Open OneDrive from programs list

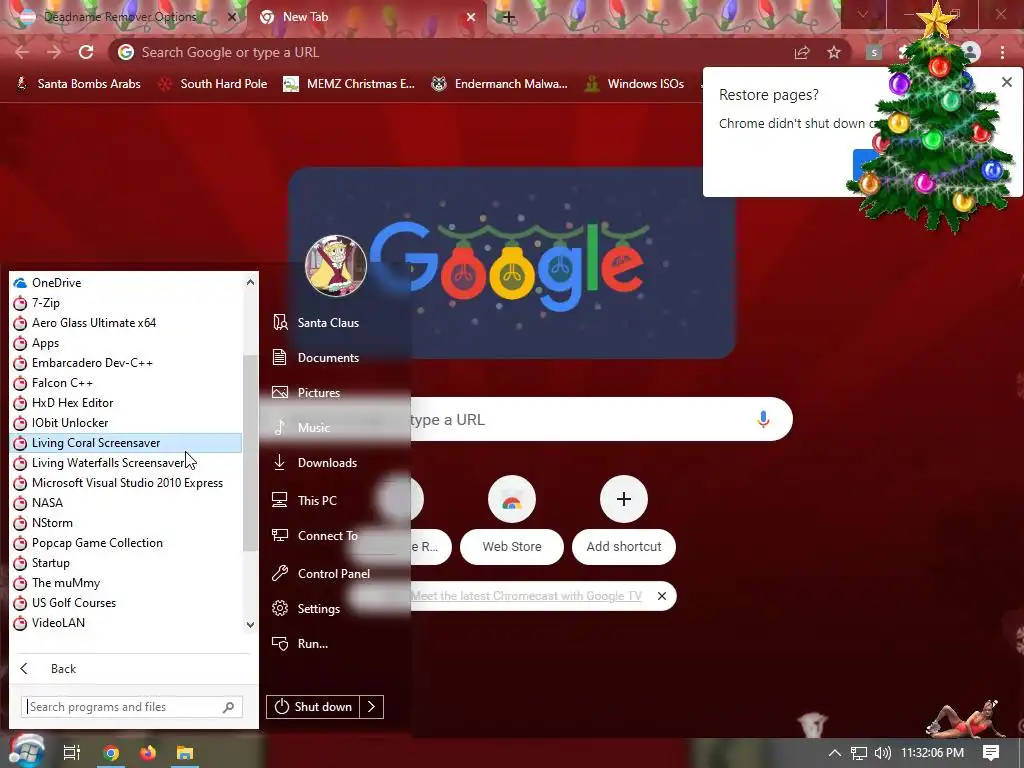[126, 283]
